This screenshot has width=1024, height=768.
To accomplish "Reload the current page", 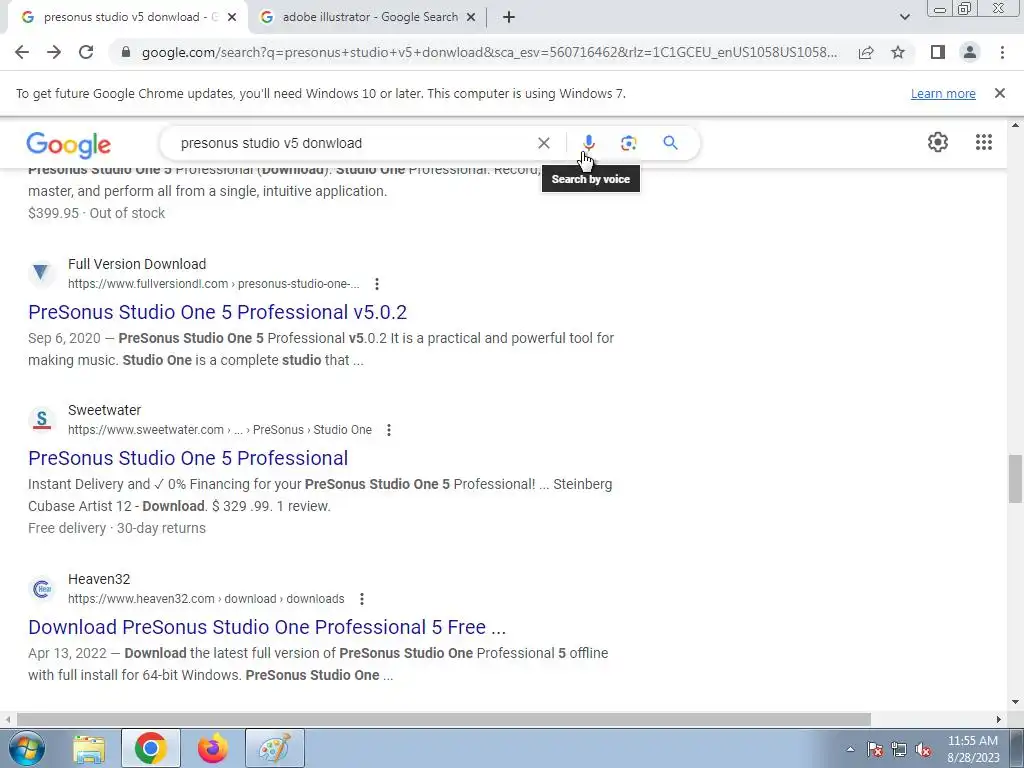I will click(x=86, y=52).
